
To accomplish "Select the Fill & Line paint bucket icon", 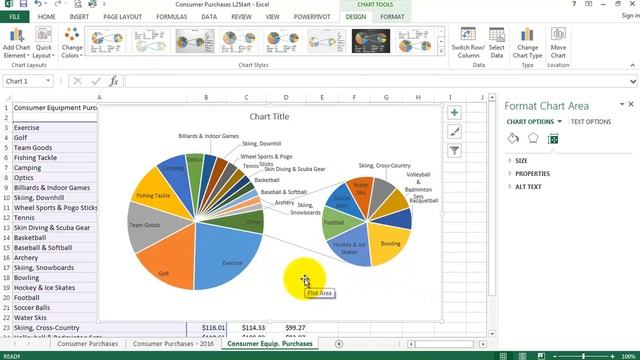I will point(513,138).
